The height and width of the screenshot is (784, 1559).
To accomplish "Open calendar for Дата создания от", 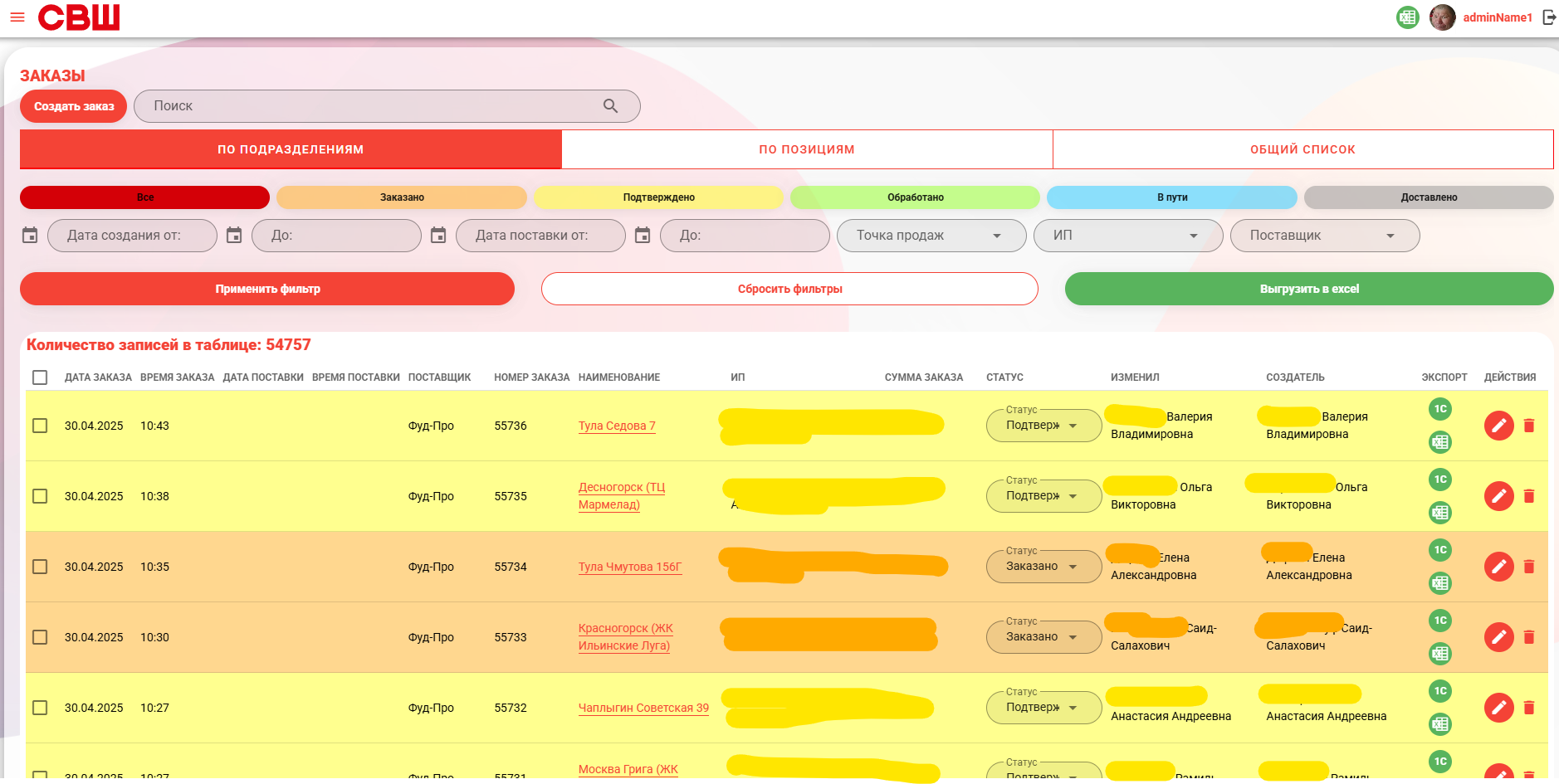I will point(30,236).
